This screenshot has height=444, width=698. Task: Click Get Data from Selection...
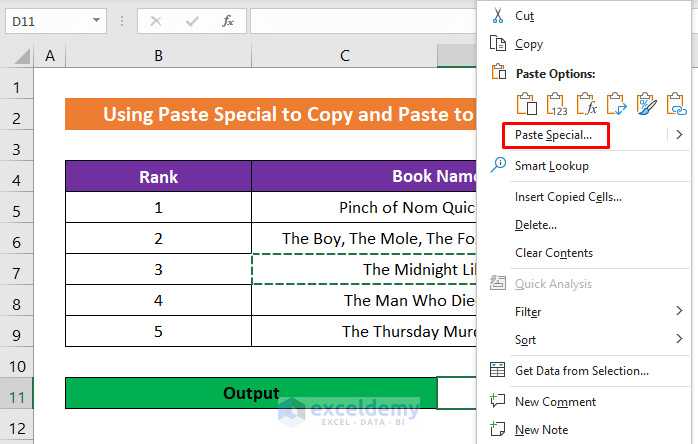click(581, 371)
